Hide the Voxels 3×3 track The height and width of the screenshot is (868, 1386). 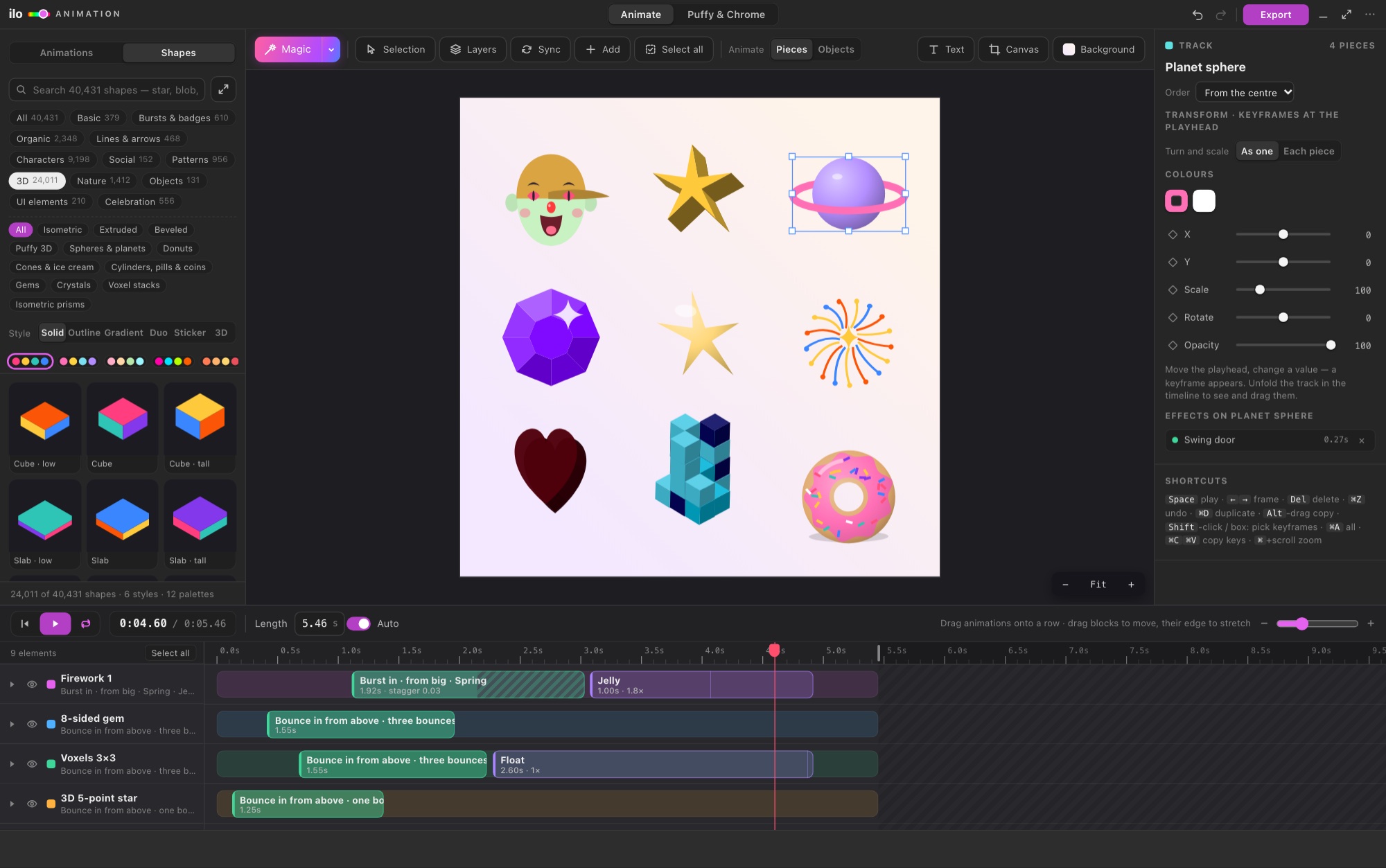32,764
